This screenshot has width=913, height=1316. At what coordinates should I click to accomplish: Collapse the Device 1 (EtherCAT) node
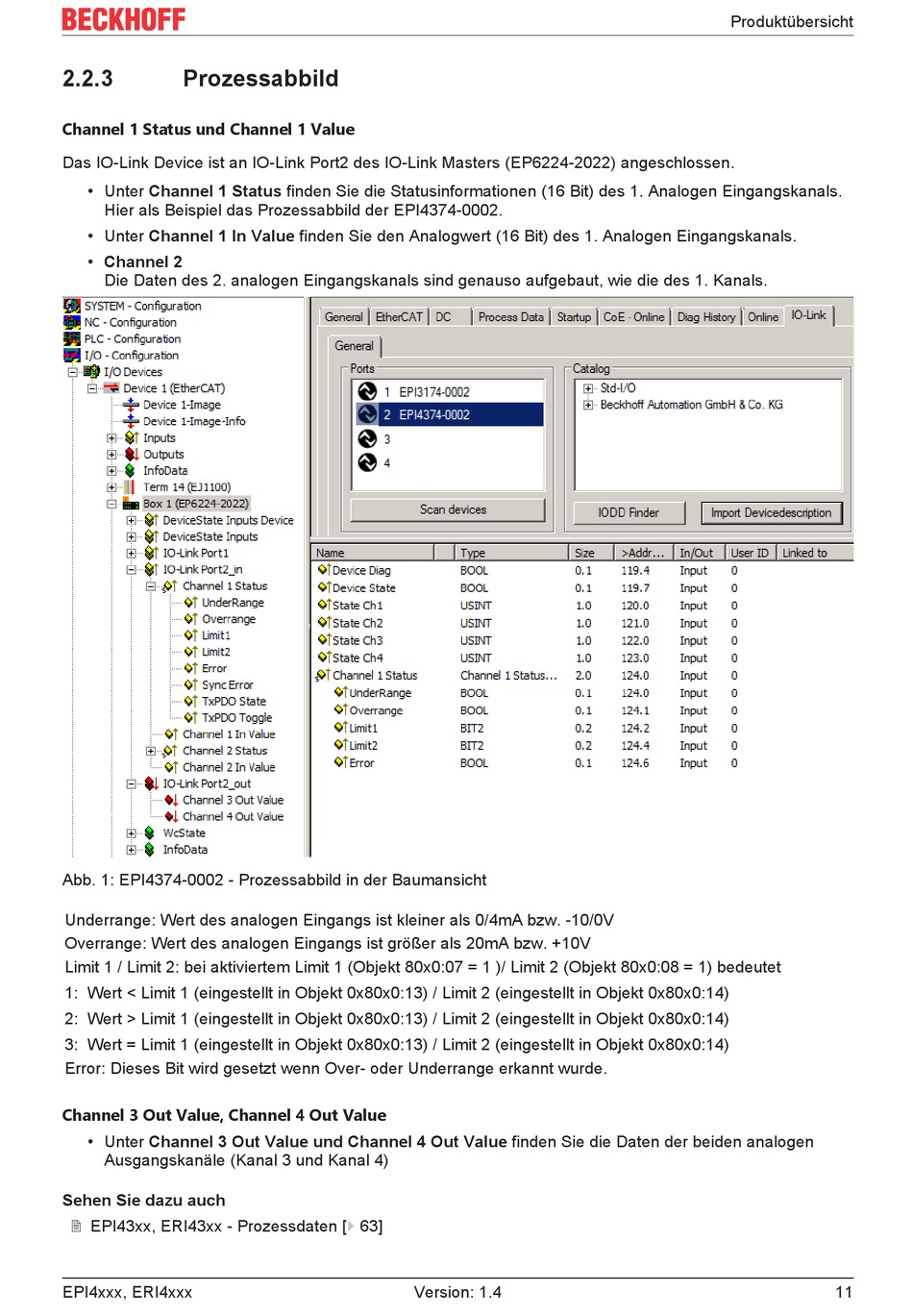[92, 388]
